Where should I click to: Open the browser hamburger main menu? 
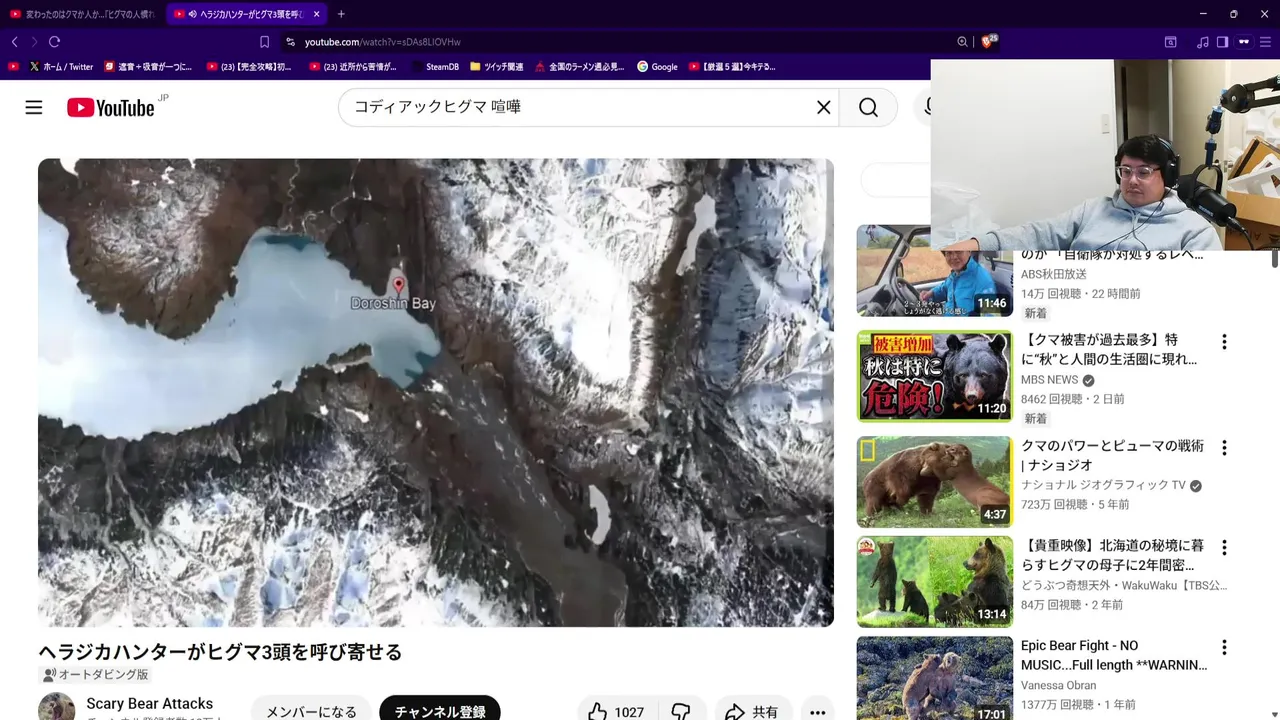pyautogui.click(x=1265, y=42)
